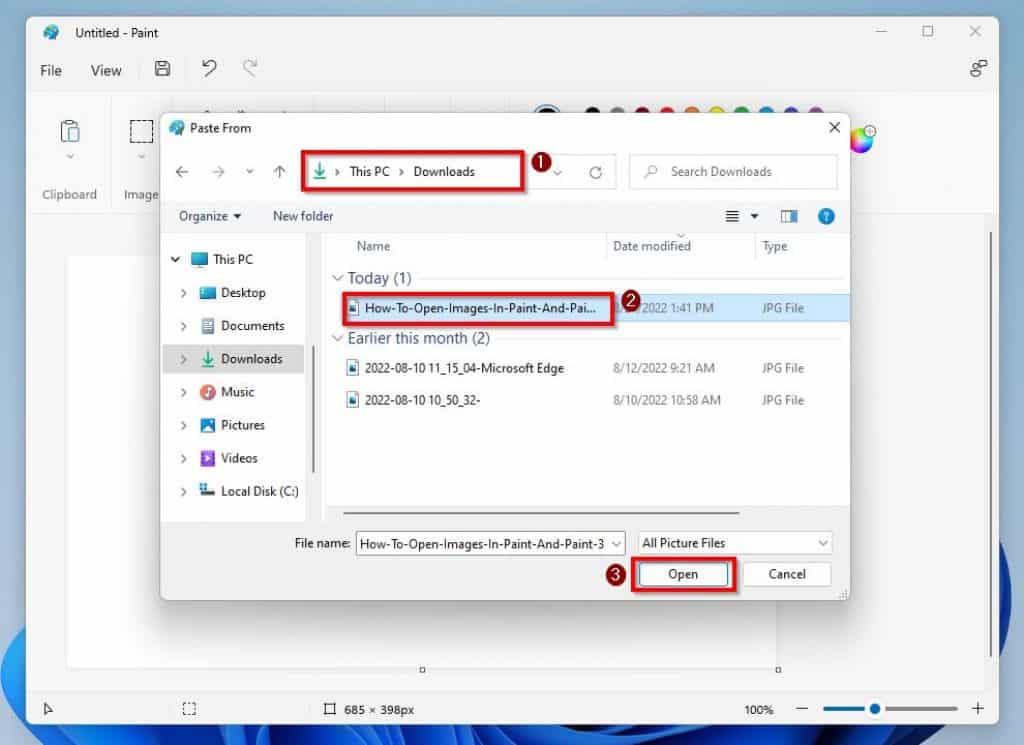
Task: Select the red color swatch in Paint
Action: (667, 111)
